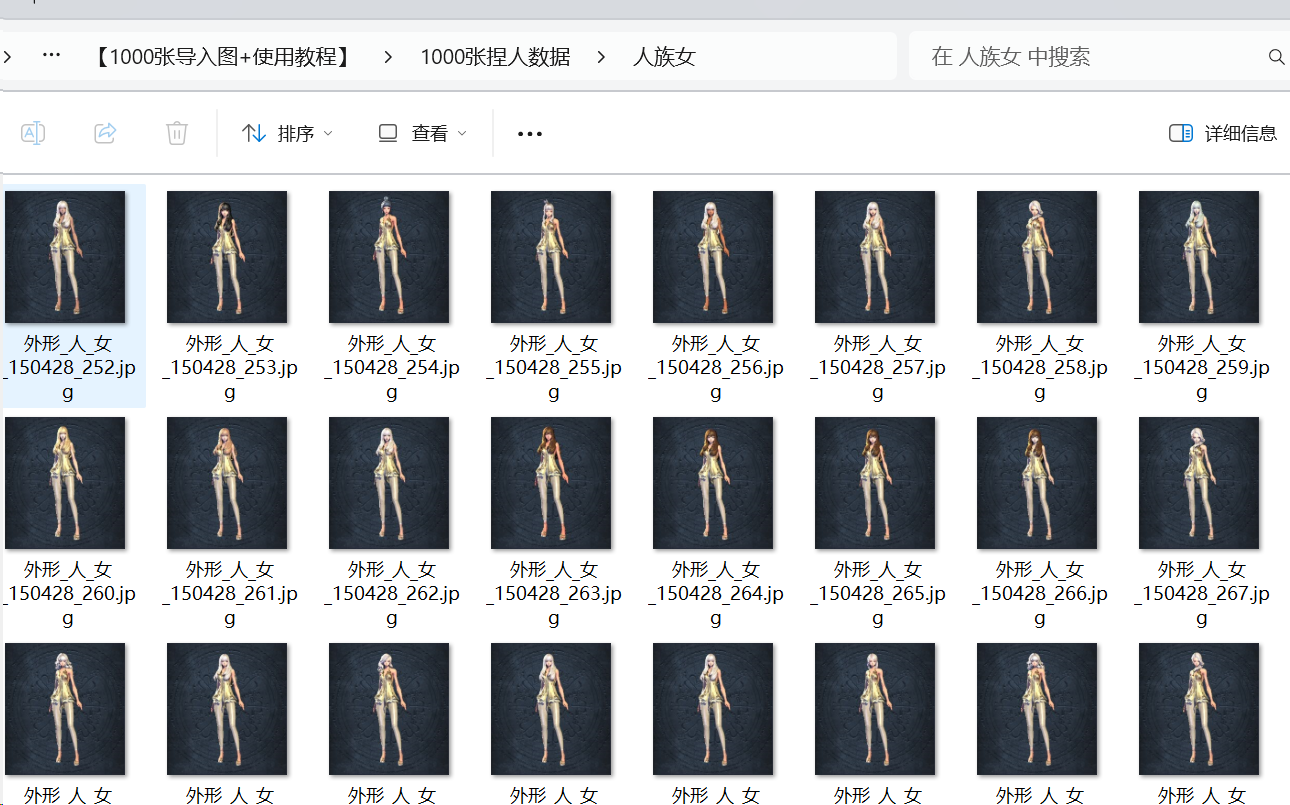Open the 排序 sort dropdown

pyautogui.click(x=288, y=133)
